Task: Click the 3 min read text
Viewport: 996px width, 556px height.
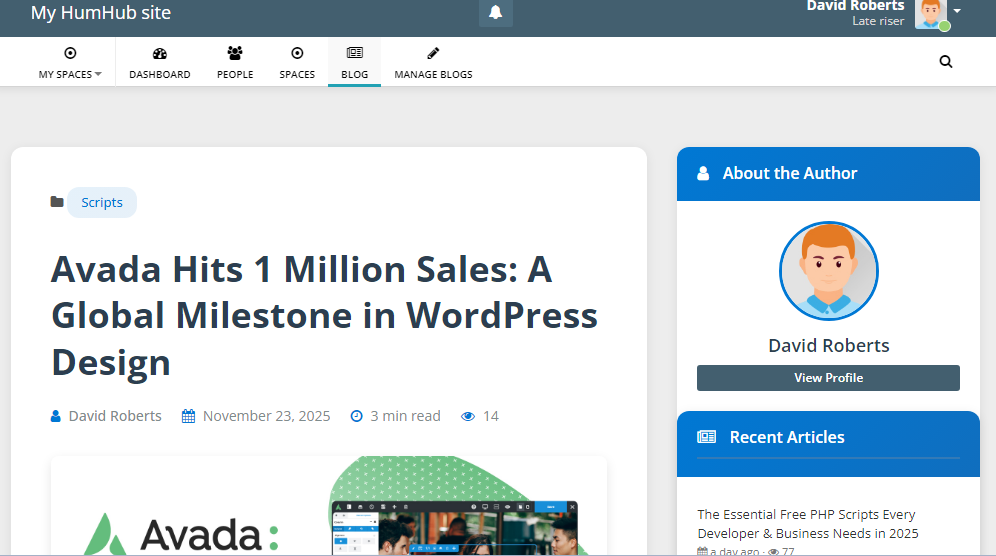Action: point(405,416)
